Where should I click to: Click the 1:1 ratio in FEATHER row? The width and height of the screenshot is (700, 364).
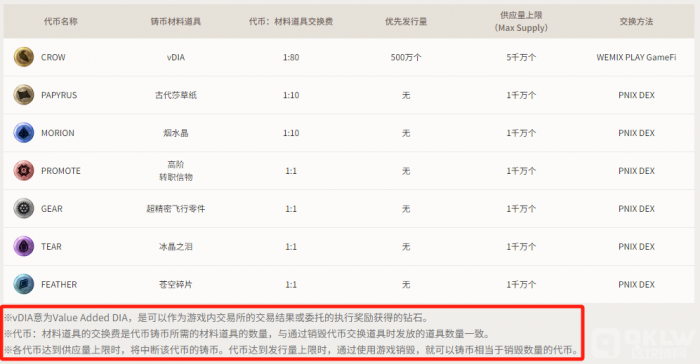(291, 285)
